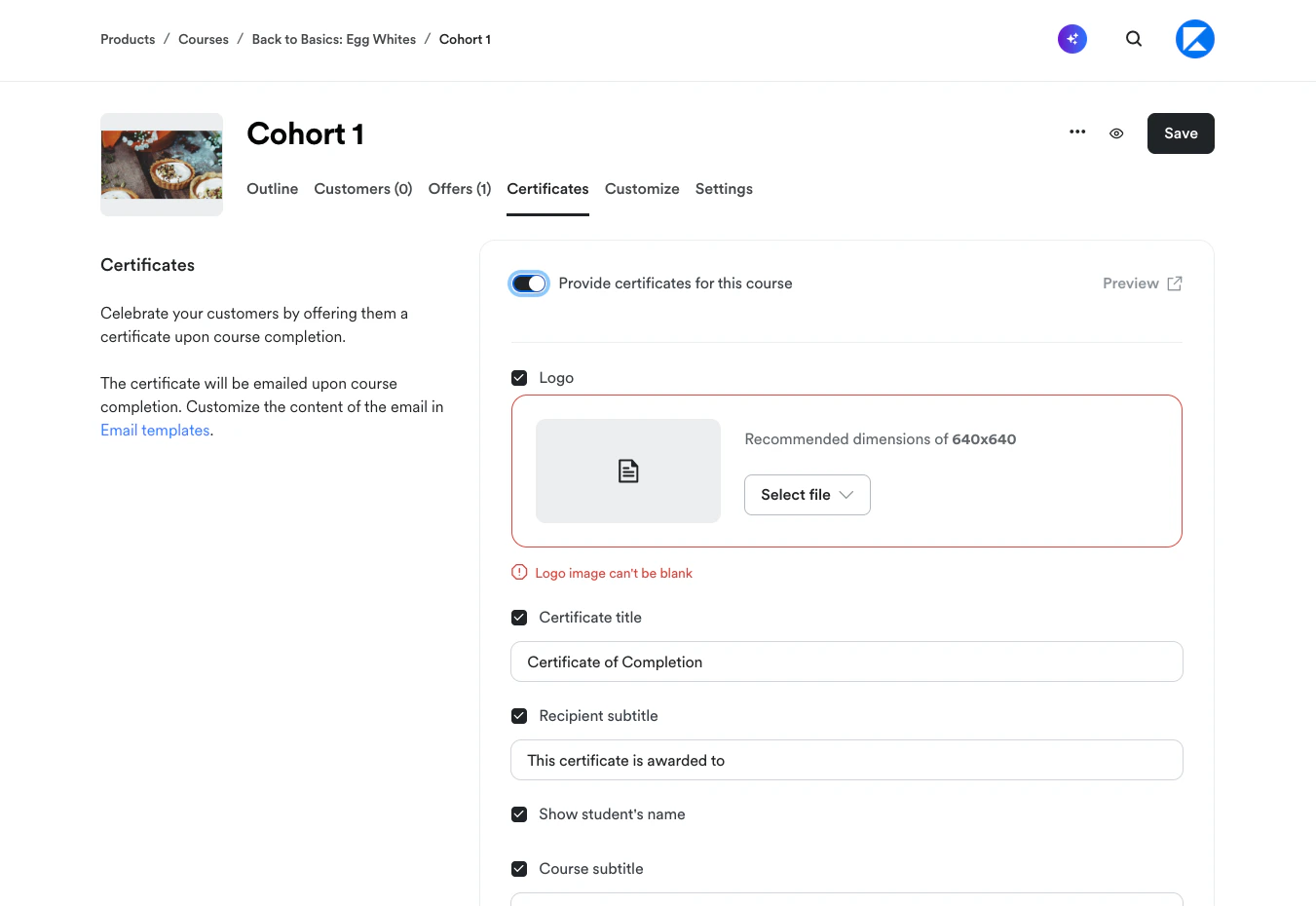Viewport: 1316px width, 906px height.
Task: Click the search magnifier icon
Action: click(1134, 39)
